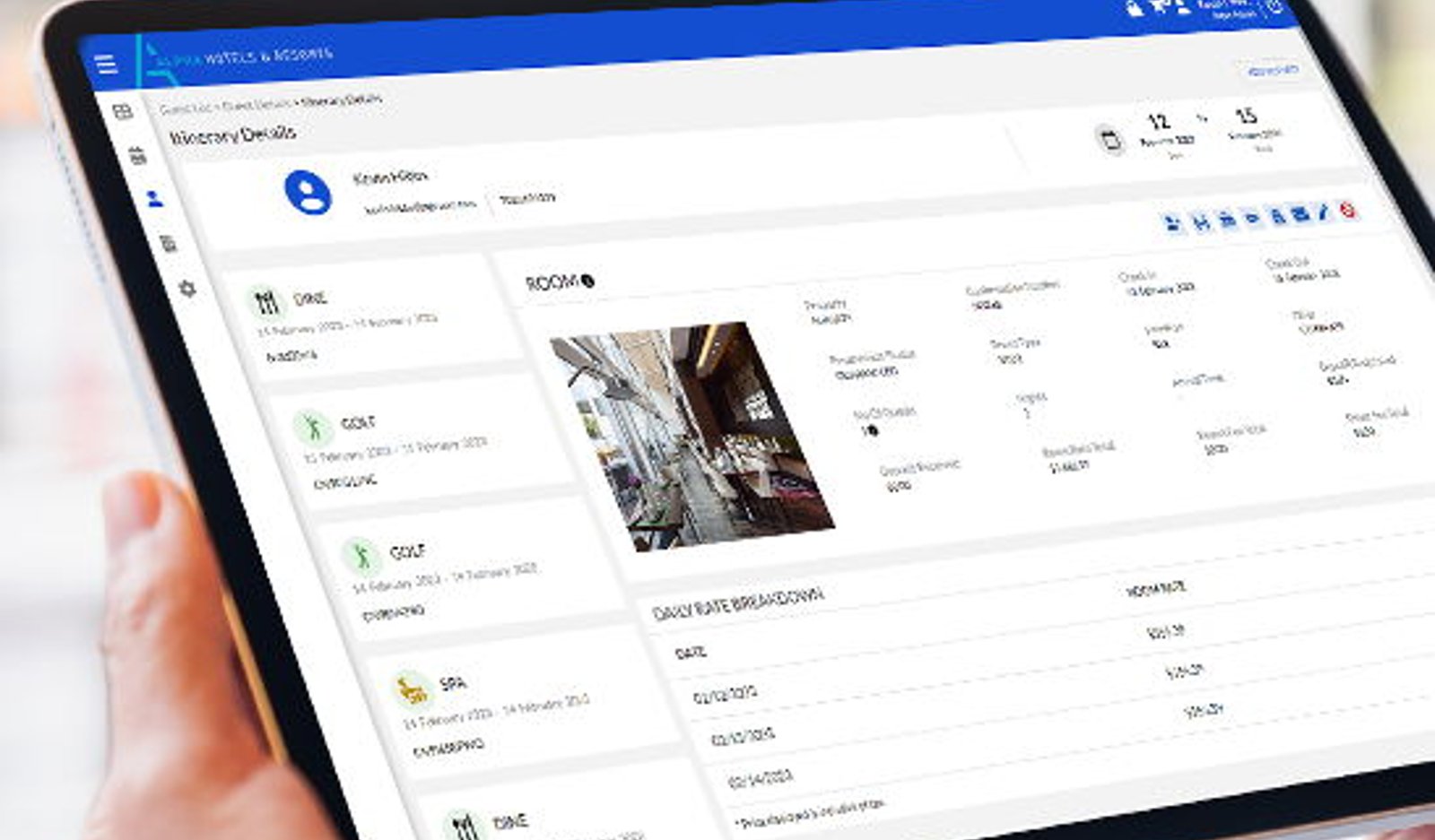Click the check-out day number '15'
Screen dimensions: 1435x840
point(1246,116)
